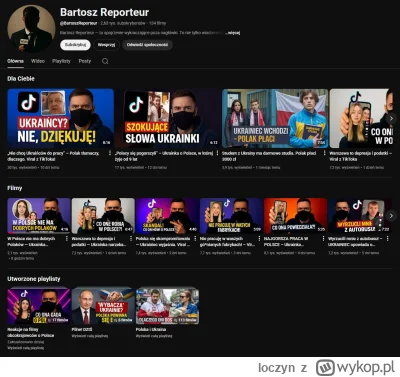This screenshot has height=377, width=400.
Task: Open options menu for 'Nie pracuję w waszych' video
Action: (259, 239)
